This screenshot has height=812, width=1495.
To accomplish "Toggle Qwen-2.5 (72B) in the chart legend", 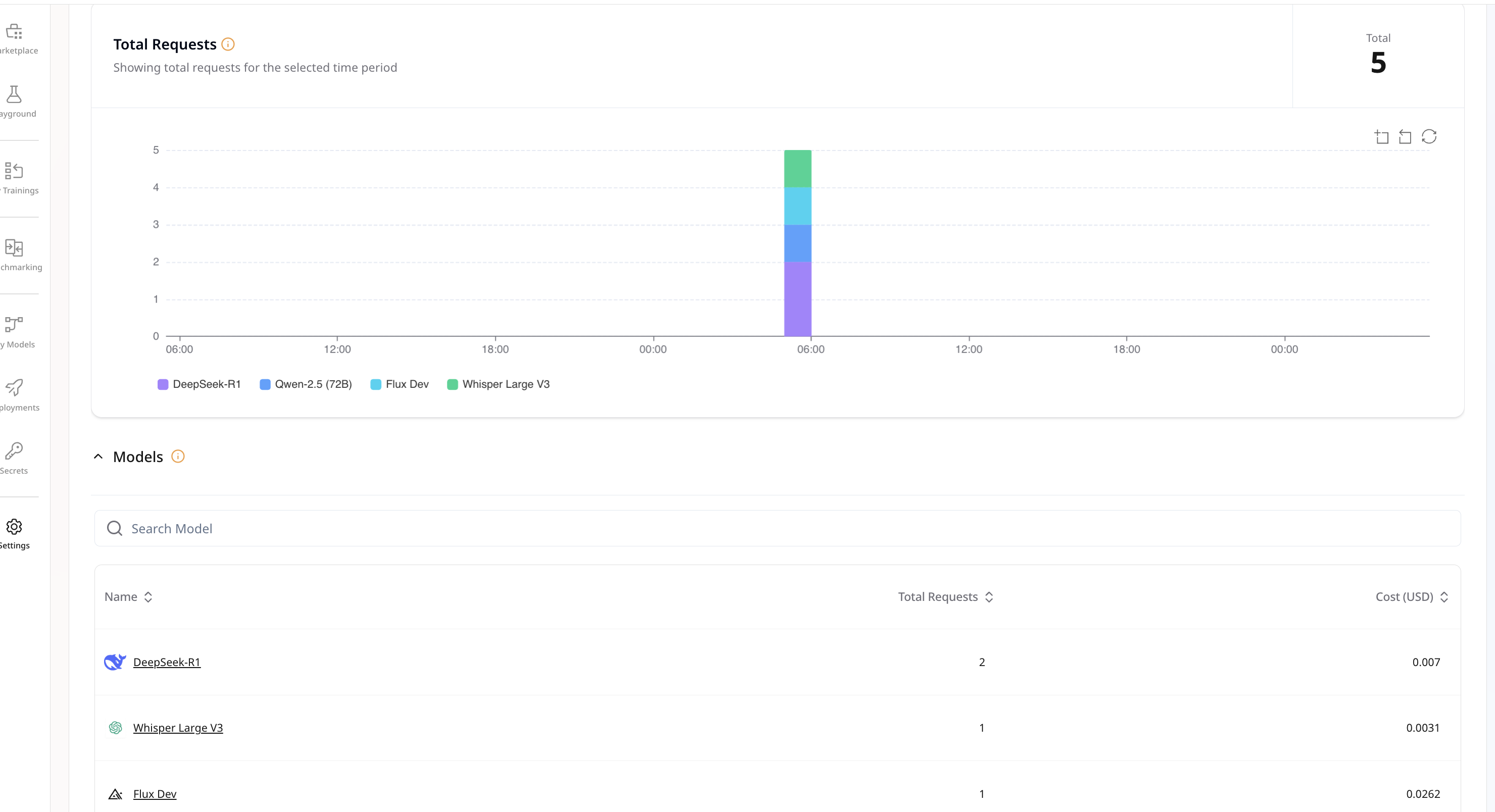I will [306, 384].
